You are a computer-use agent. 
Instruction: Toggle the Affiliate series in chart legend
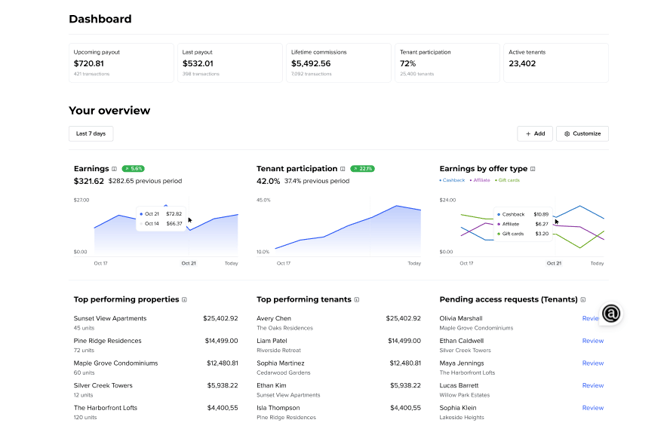point(481,181)
